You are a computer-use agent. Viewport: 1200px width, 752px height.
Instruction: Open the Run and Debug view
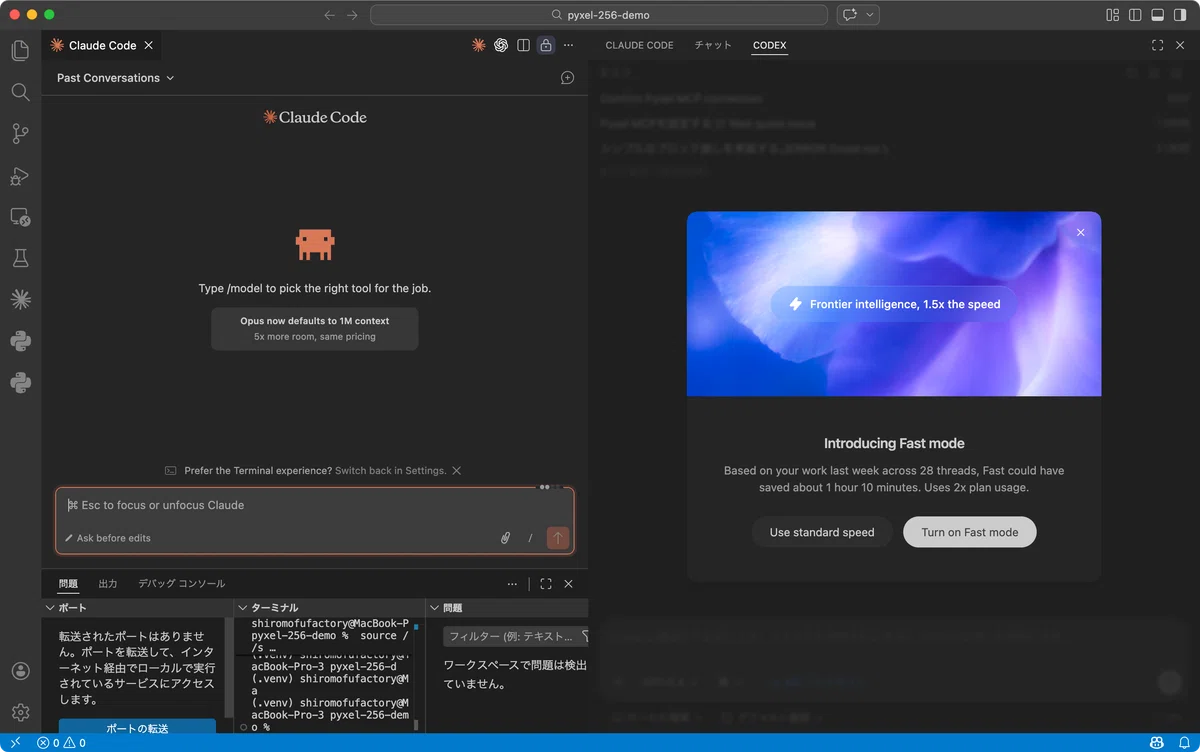(20, 175)
